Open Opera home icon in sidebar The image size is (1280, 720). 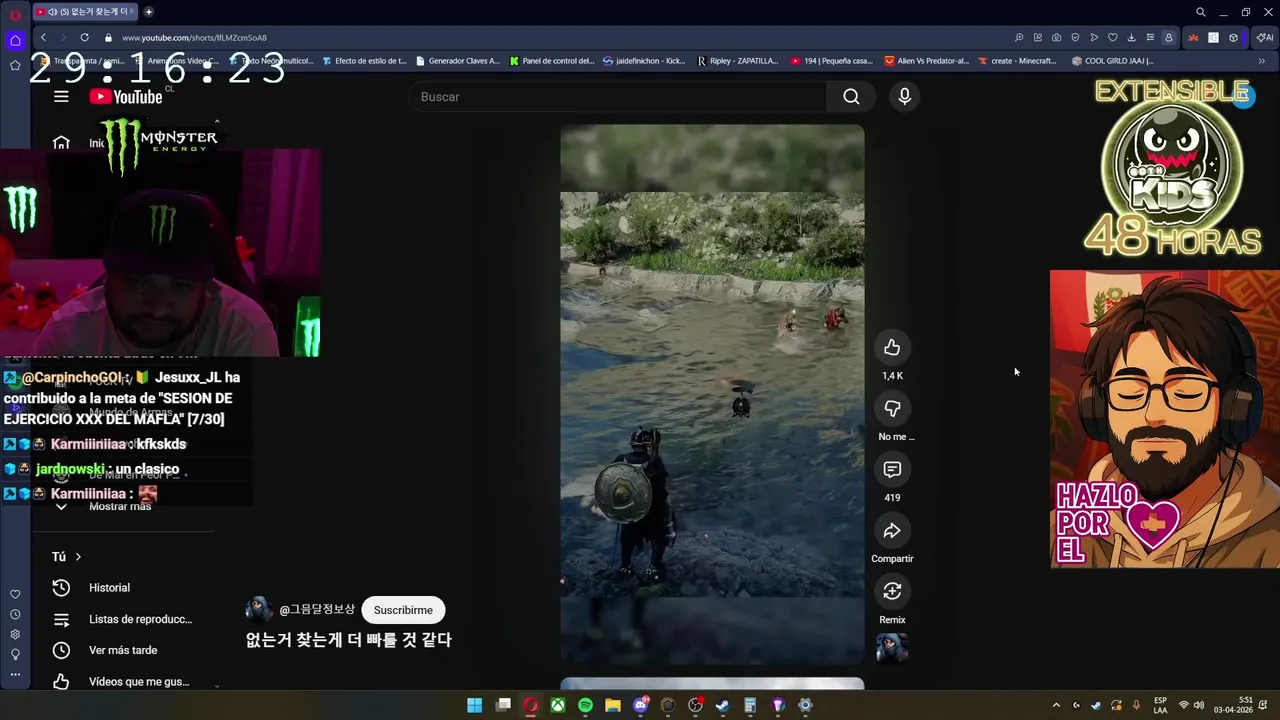15,40
